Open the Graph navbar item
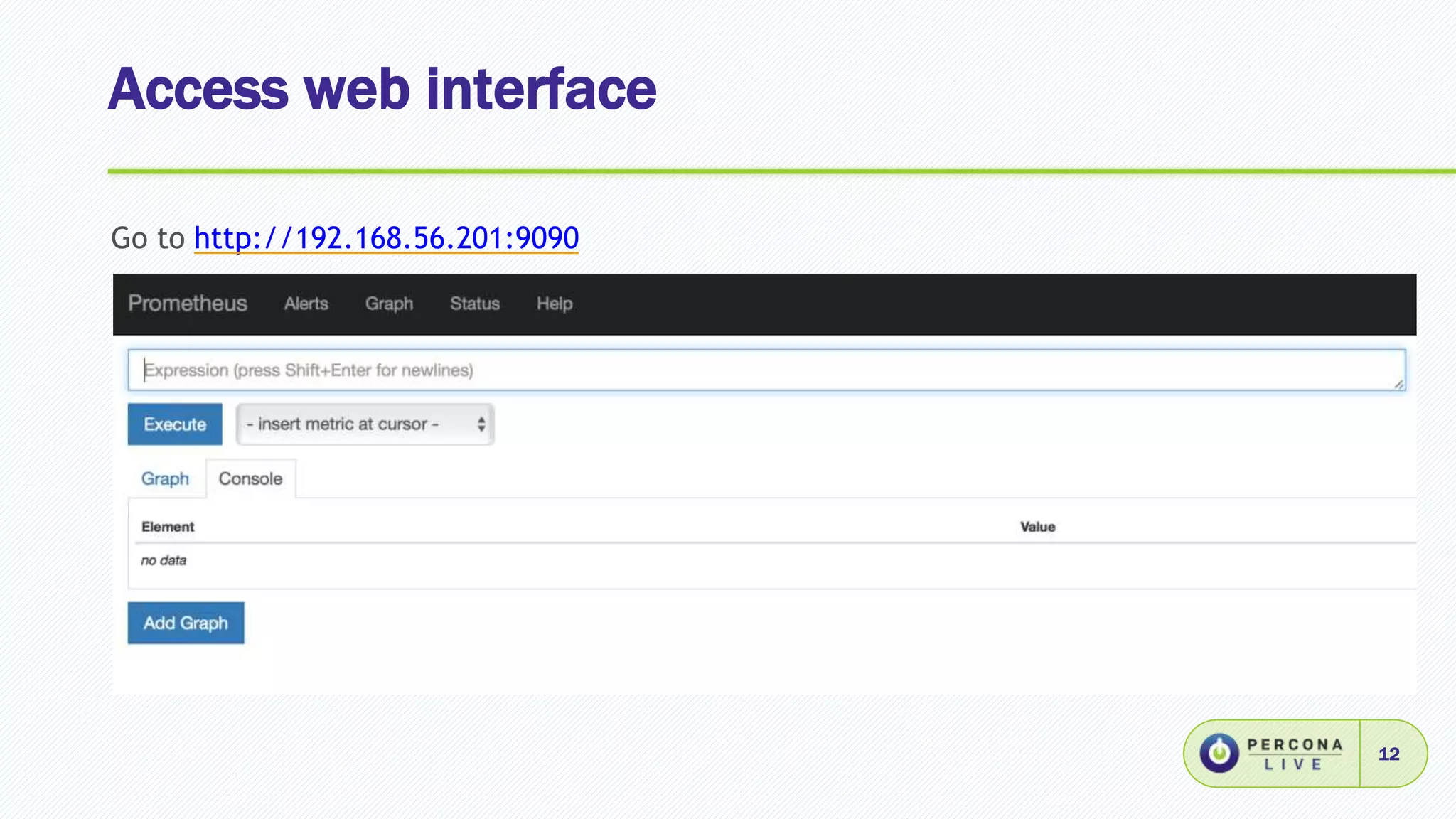This screenshot has width=1456, height=819. coord(389,304)
